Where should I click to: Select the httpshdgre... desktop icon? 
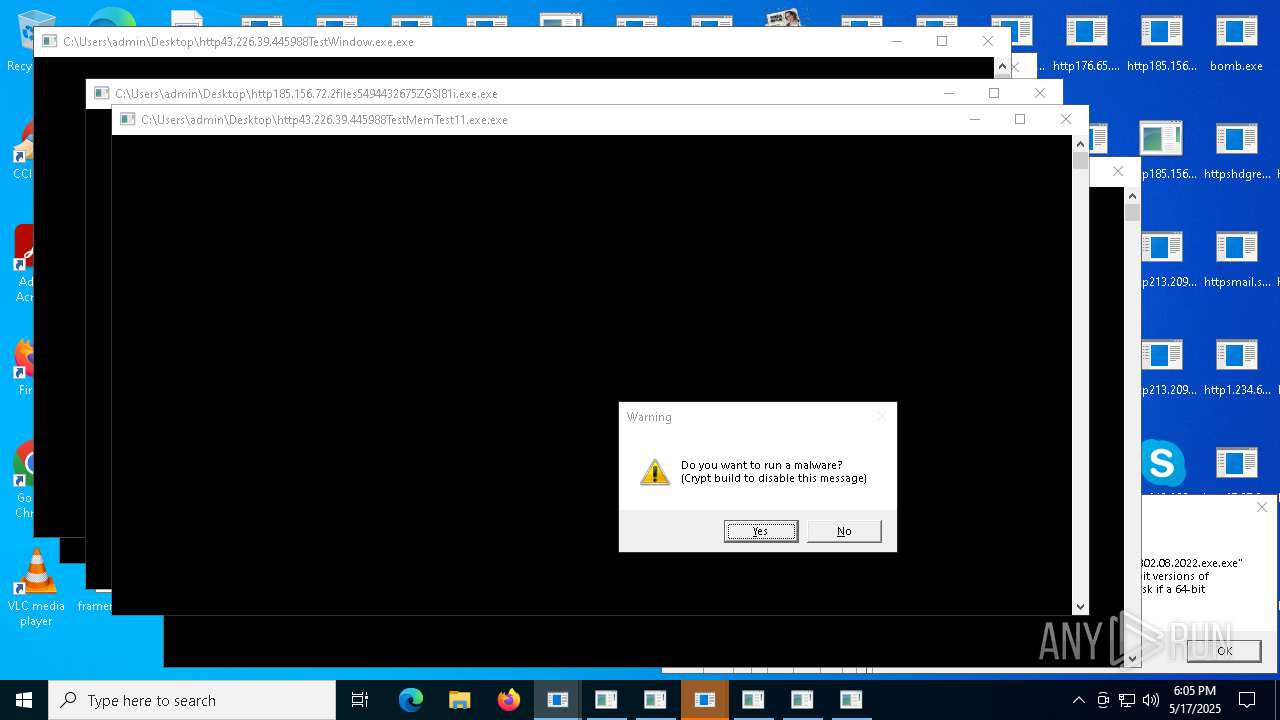[x=1236, y=151]
